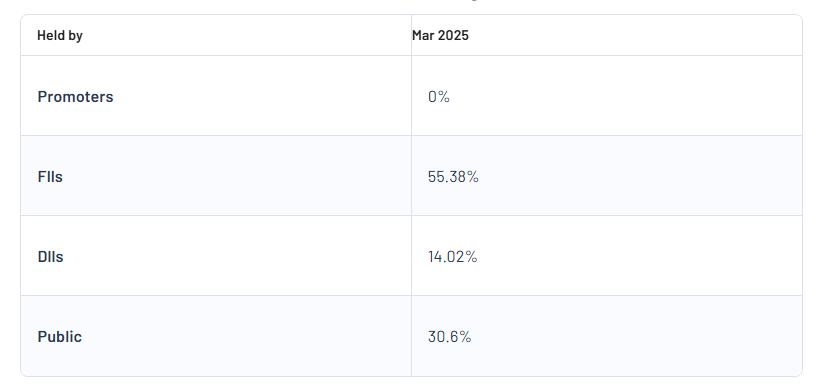Select the Public row label
821x391 pixels.
(x=60, y=337)
